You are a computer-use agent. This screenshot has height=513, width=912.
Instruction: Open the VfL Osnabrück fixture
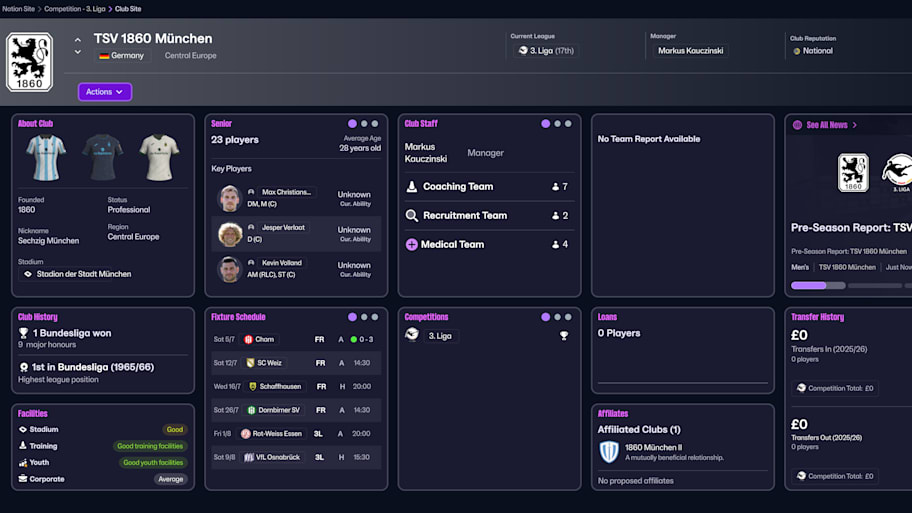296,457
